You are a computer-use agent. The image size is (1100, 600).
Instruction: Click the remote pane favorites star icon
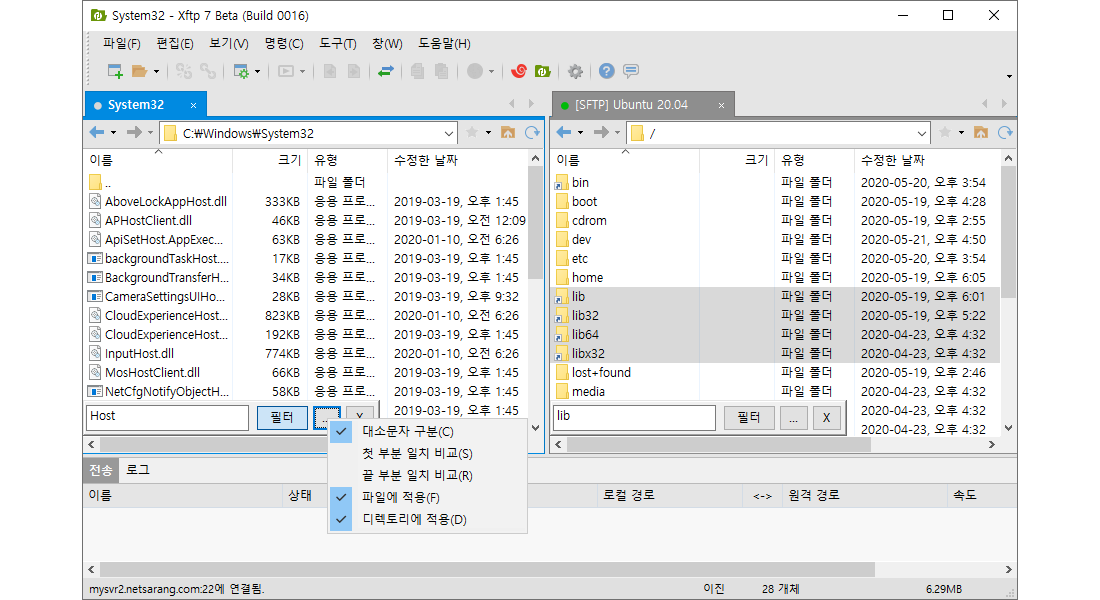pyautogui.click(x=945, y=133)
